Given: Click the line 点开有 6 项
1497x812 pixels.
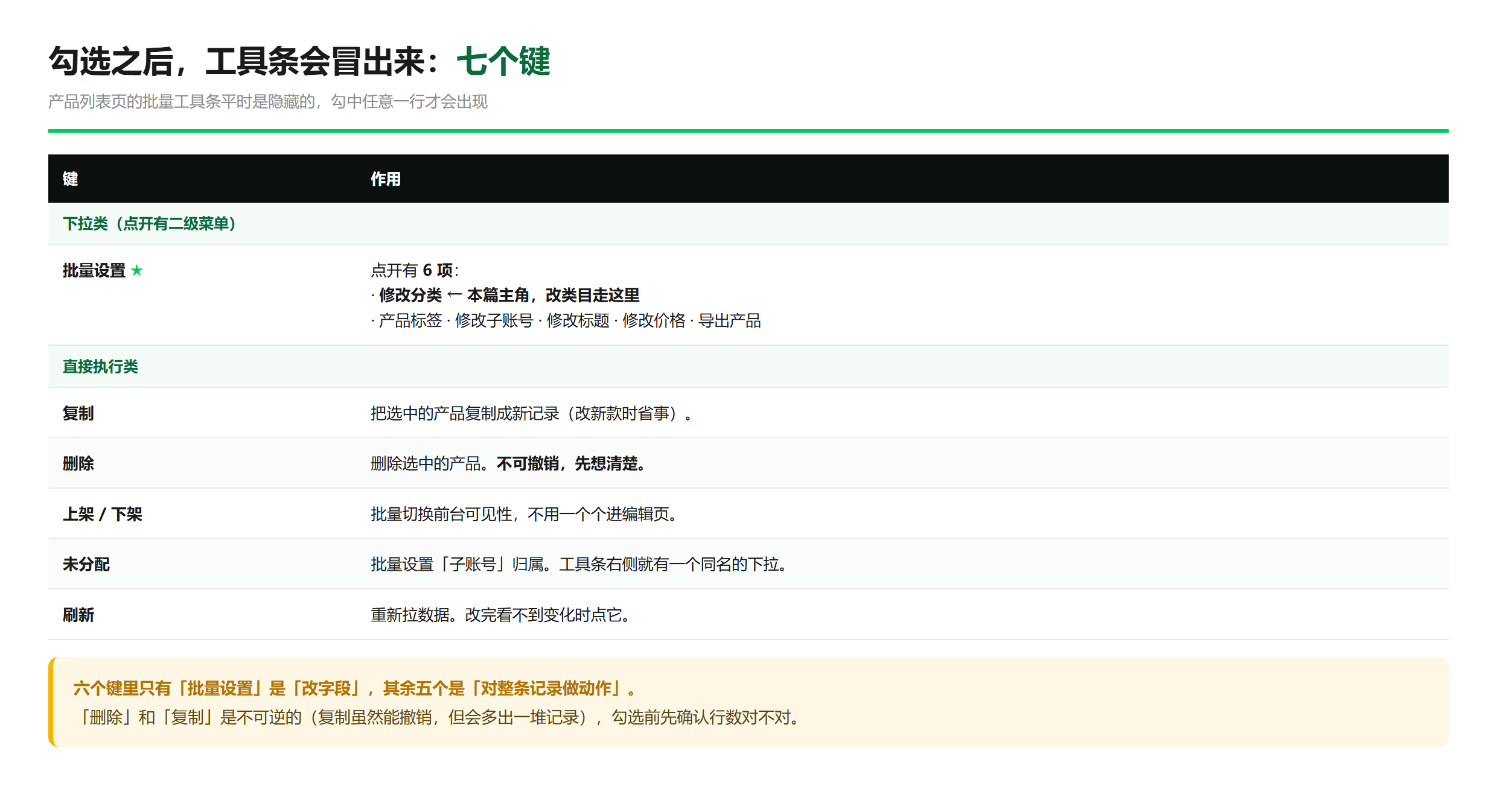Looking at the screenshot, I should click(415, 270).
